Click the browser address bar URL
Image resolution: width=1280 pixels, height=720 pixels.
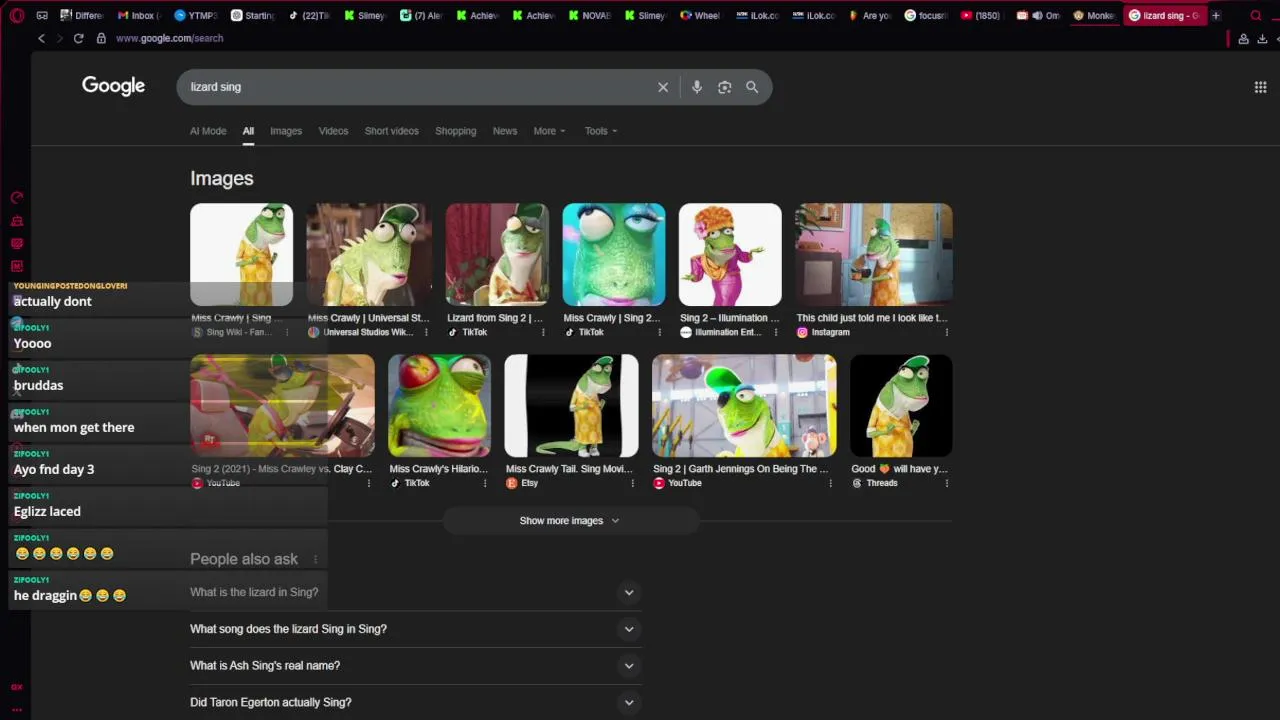click(170, 38)
